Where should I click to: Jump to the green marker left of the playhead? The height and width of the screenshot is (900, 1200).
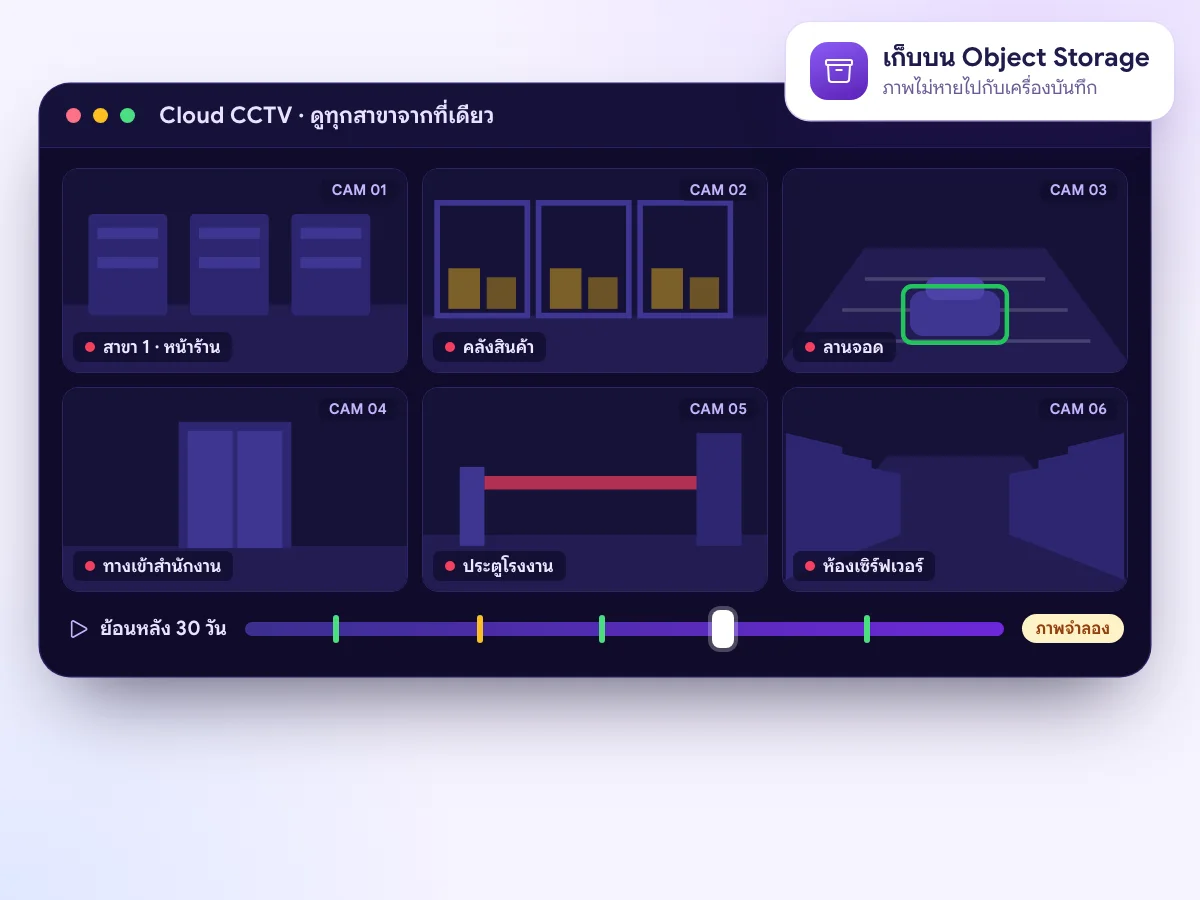[x=602, y=629]
